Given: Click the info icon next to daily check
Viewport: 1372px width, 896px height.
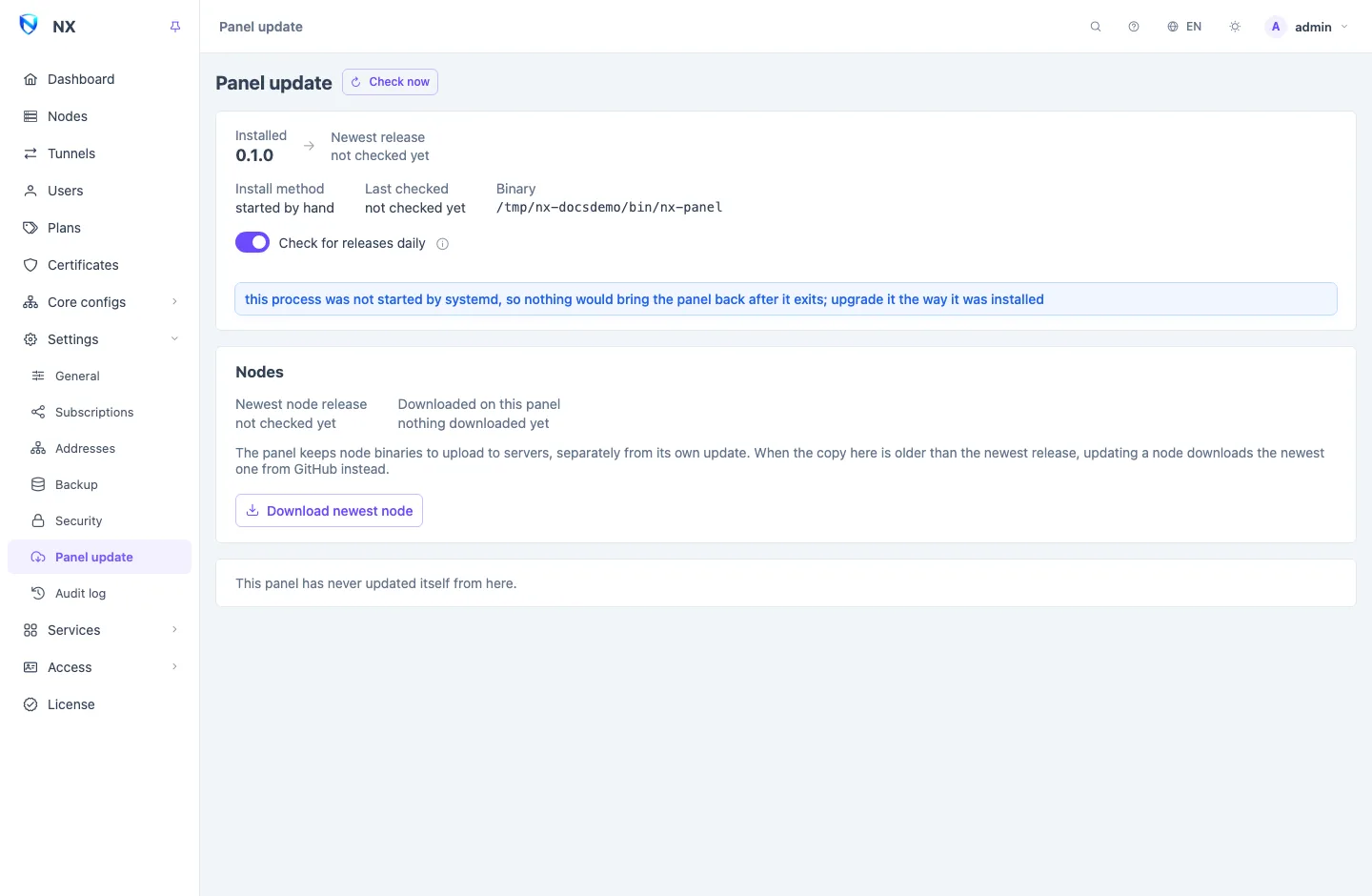Looking at the screenshot, I should (442, 244).
